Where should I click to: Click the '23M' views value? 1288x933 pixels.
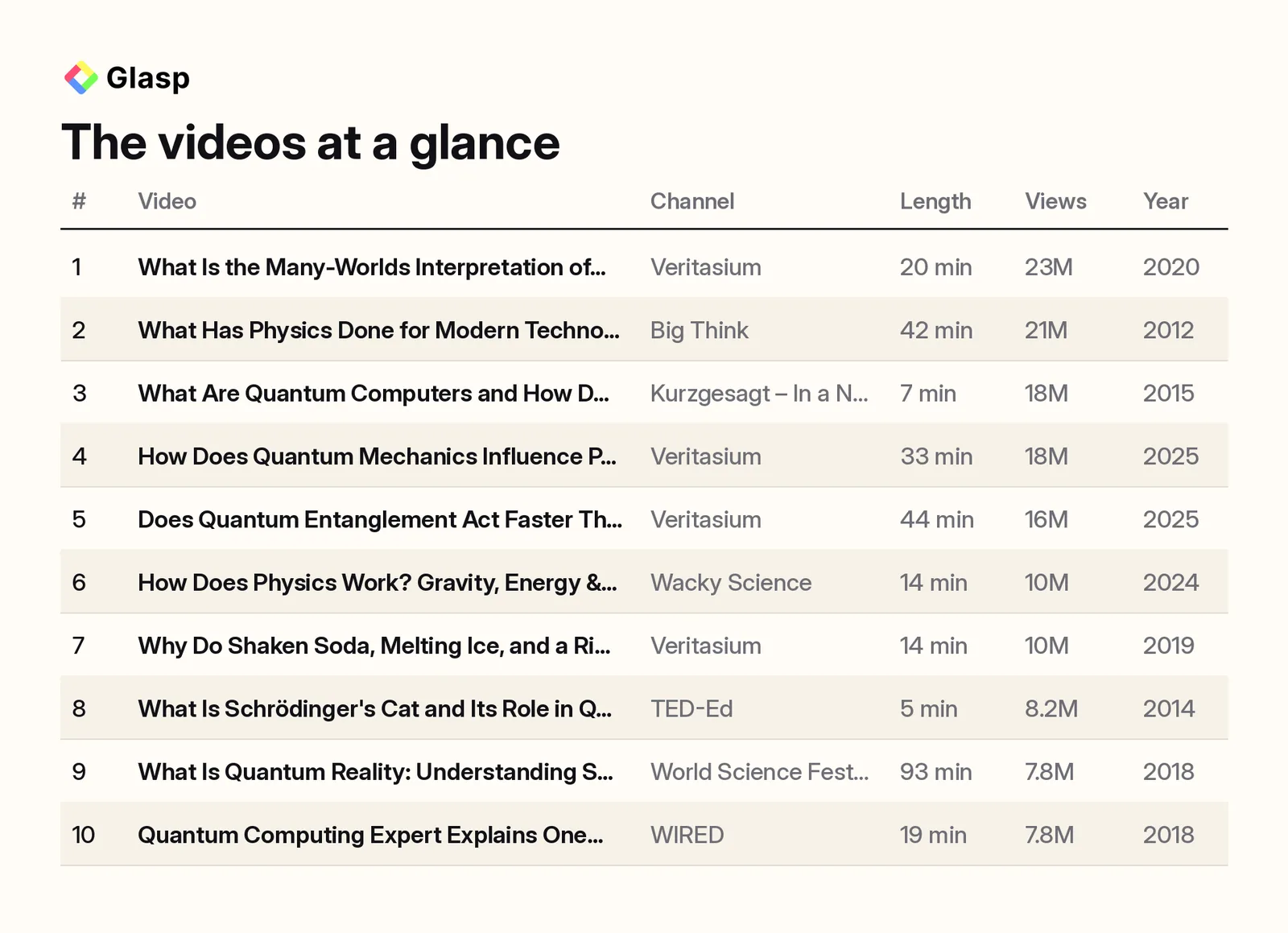[1049, 267]
